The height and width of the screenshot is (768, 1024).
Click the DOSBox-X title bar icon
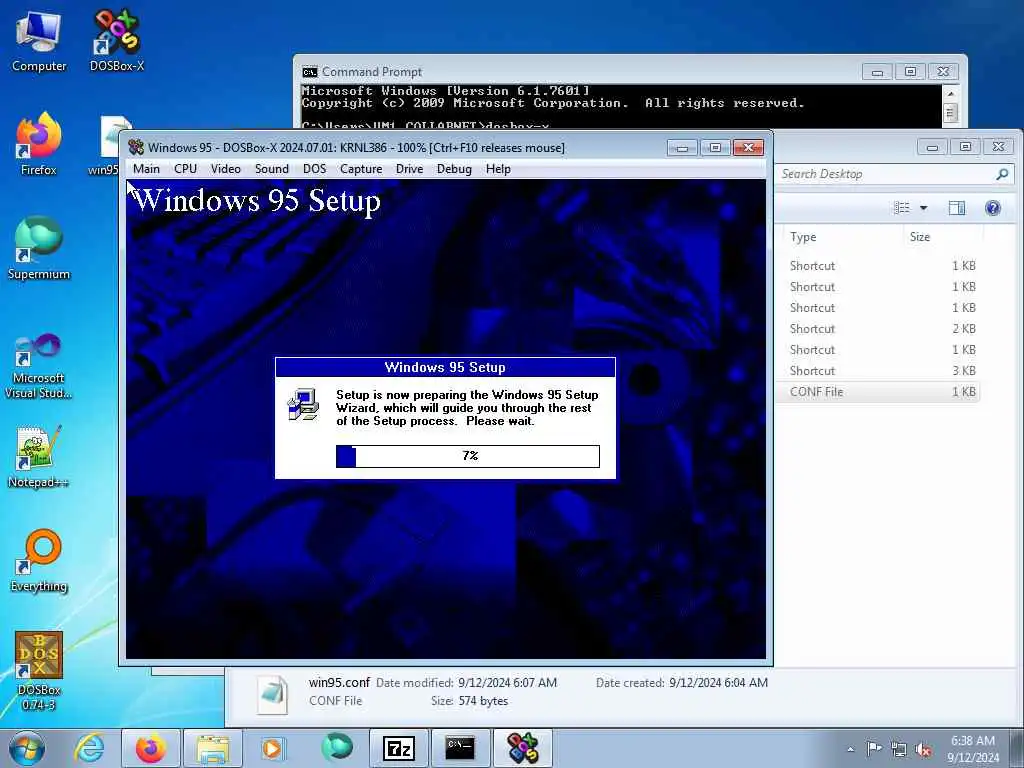[136, 148]
